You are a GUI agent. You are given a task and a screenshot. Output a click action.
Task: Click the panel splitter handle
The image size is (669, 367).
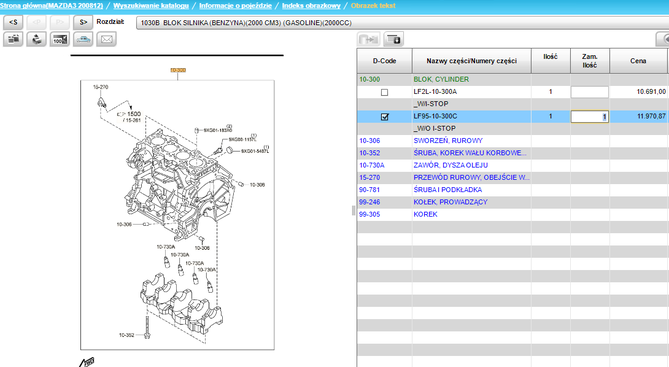click(353, 210)
